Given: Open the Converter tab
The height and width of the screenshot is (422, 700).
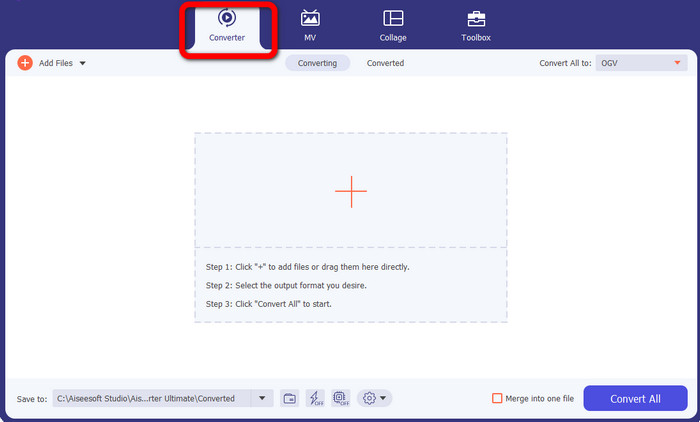Looking at the screenshot, I should pos(227,27).
